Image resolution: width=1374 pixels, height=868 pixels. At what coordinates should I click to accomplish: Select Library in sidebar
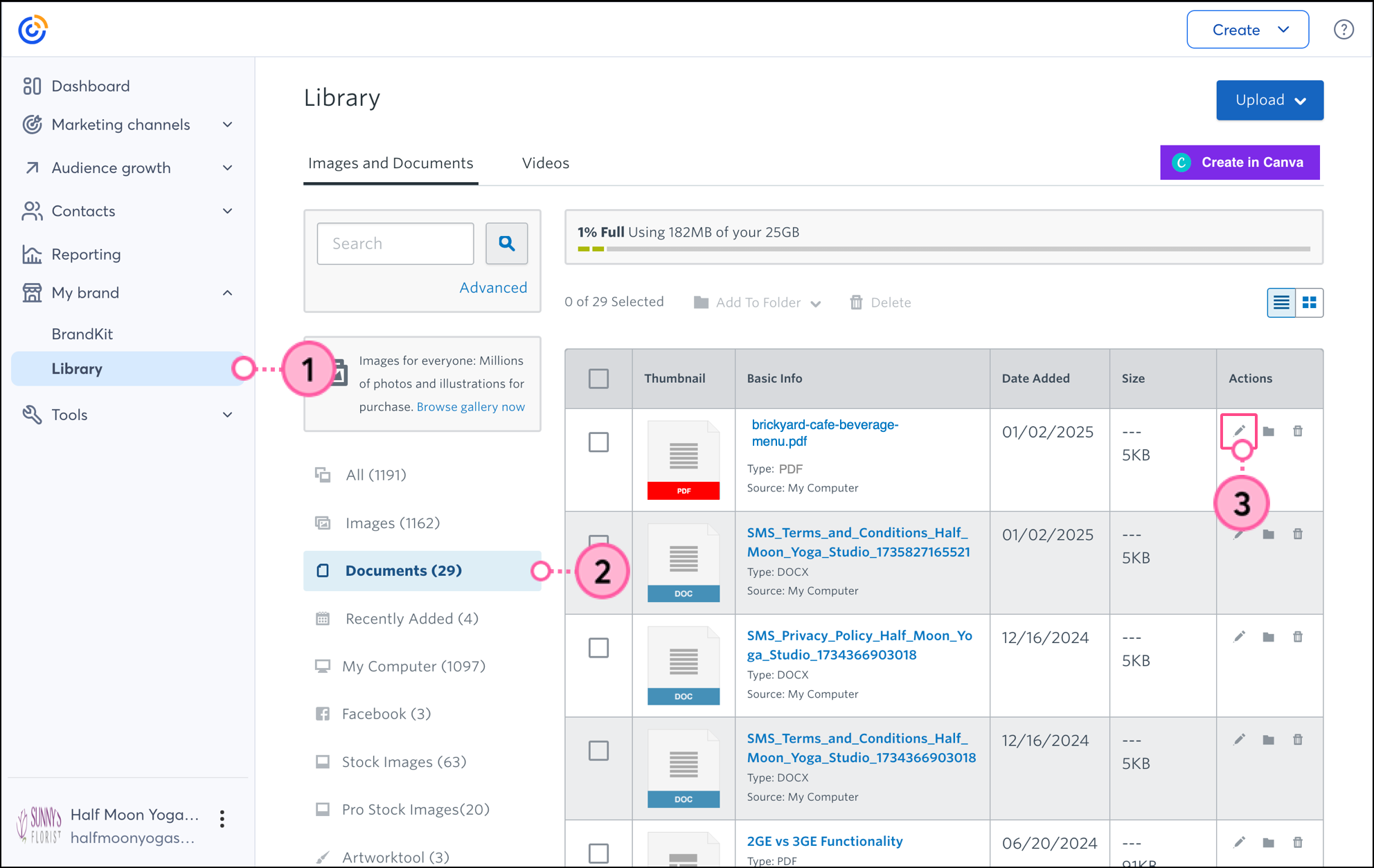[x=128, y=368]
